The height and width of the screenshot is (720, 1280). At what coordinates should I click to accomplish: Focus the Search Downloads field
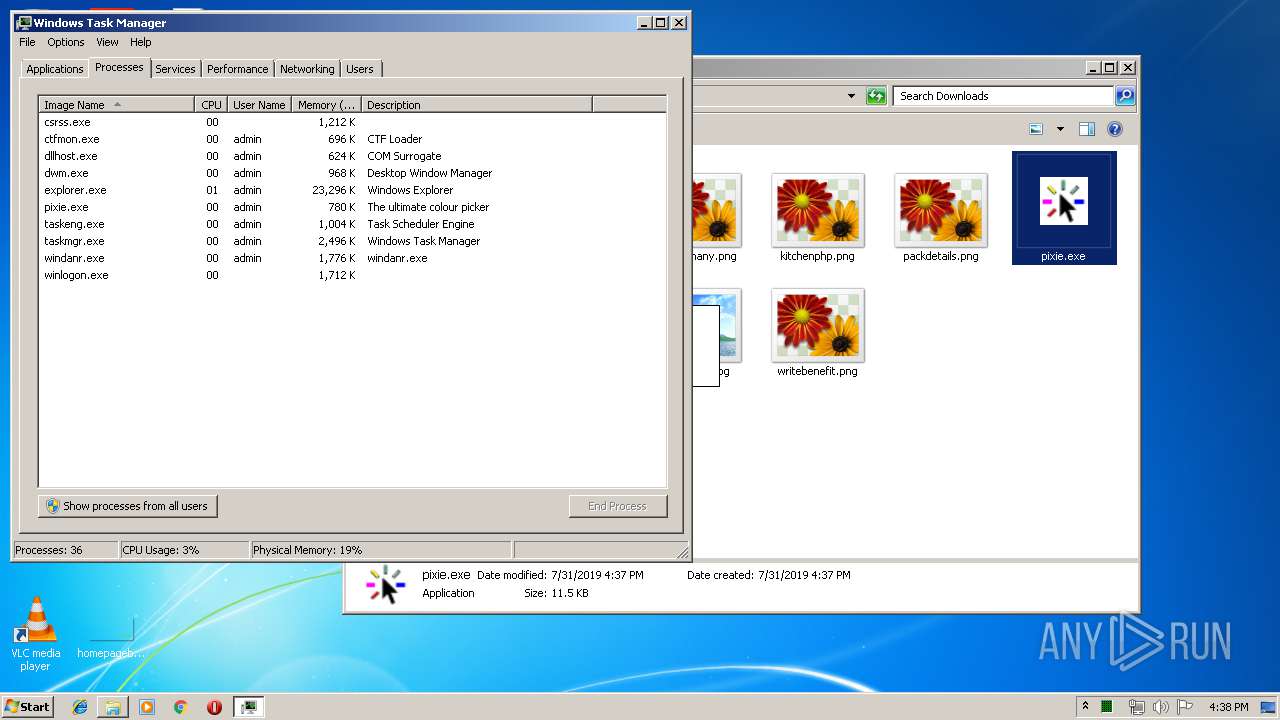click(1003, 96)
